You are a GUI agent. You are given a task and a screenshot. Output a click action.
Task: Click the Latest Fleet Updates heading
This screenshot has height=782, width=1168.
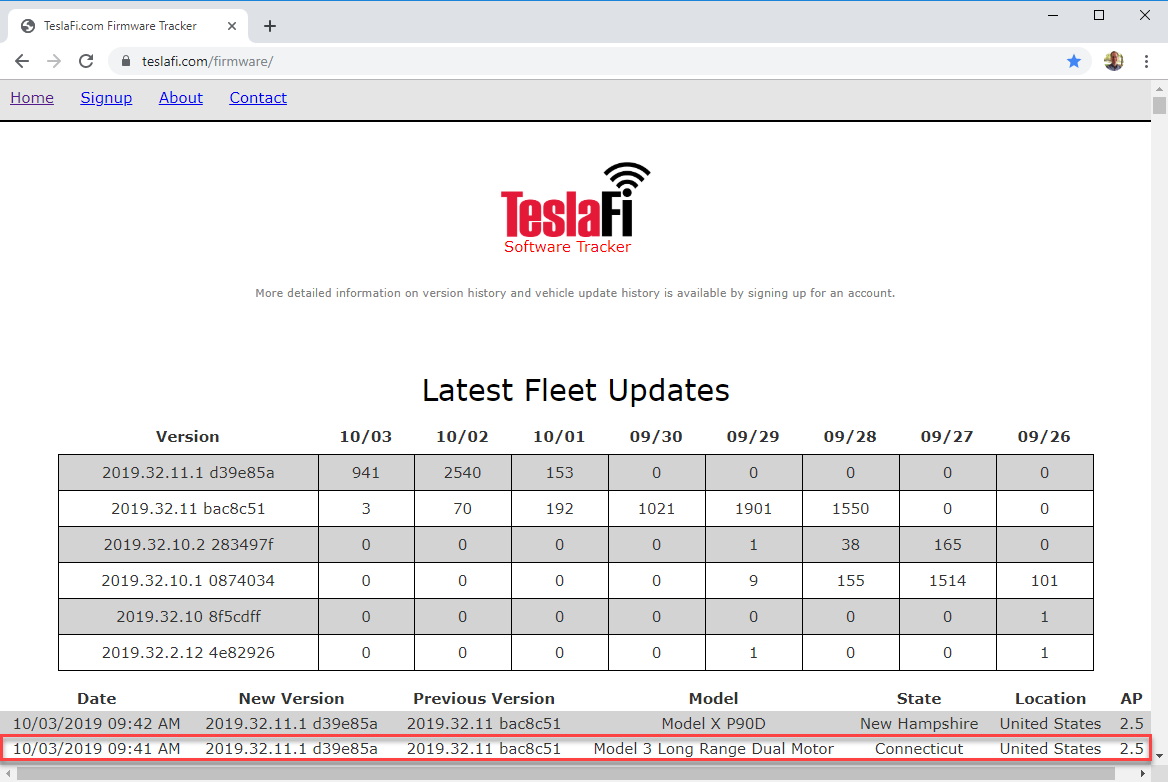click(x=575, y=390)
